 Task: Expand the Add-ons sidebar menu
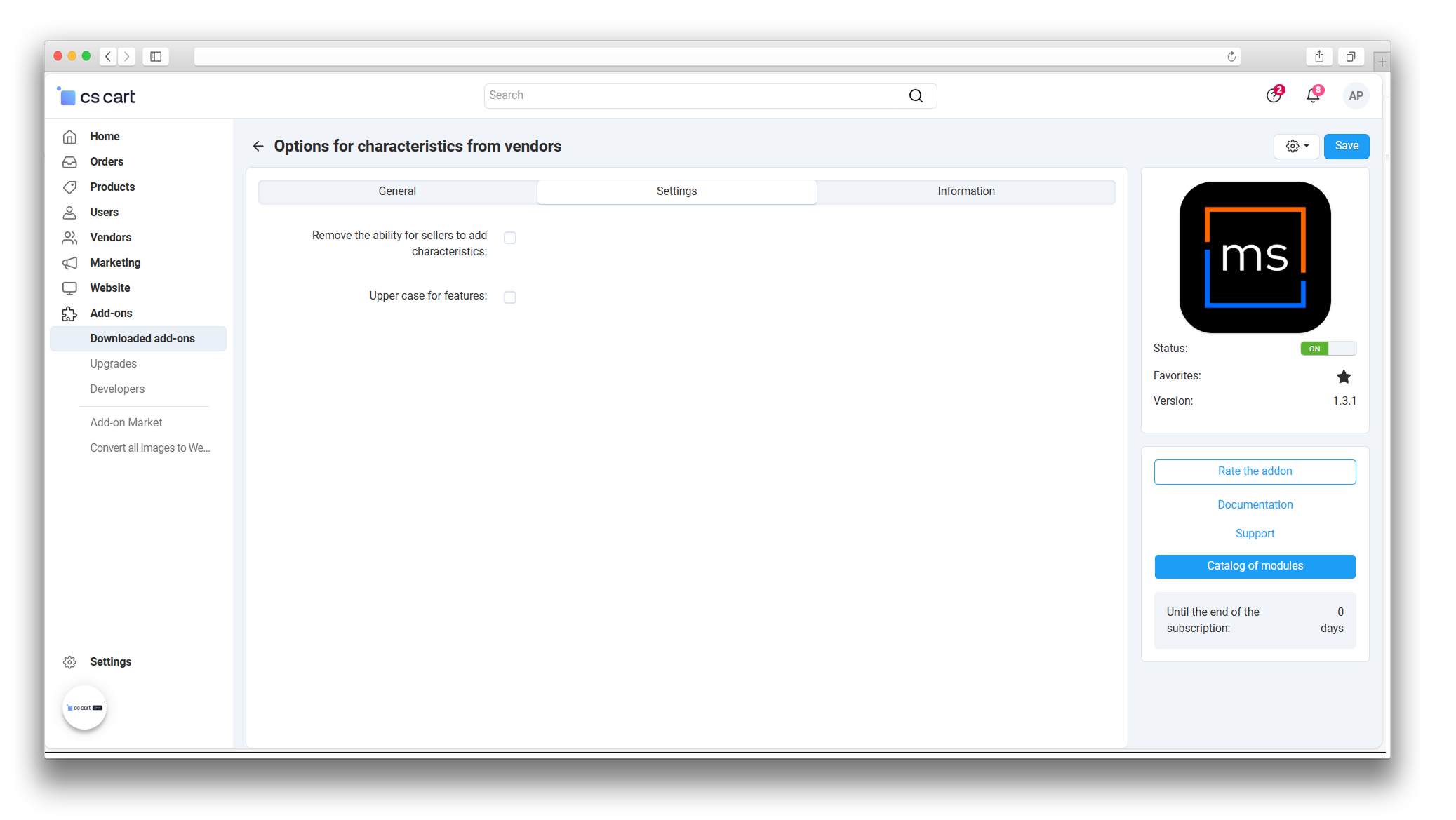point(111,314)
